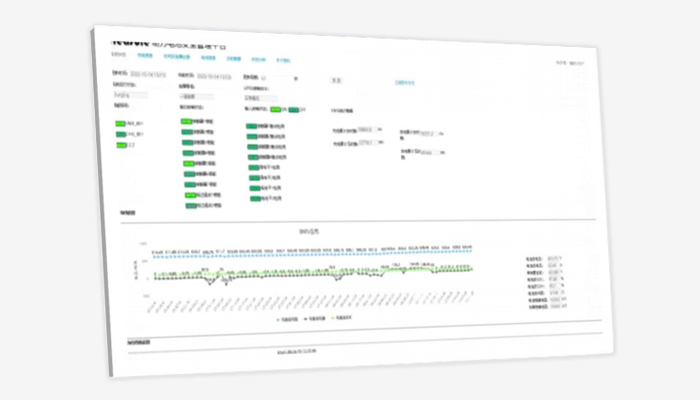The width and height of the screenshot is (700, 400).
Task: Open the blue link right of the query button
Action: 405,83
